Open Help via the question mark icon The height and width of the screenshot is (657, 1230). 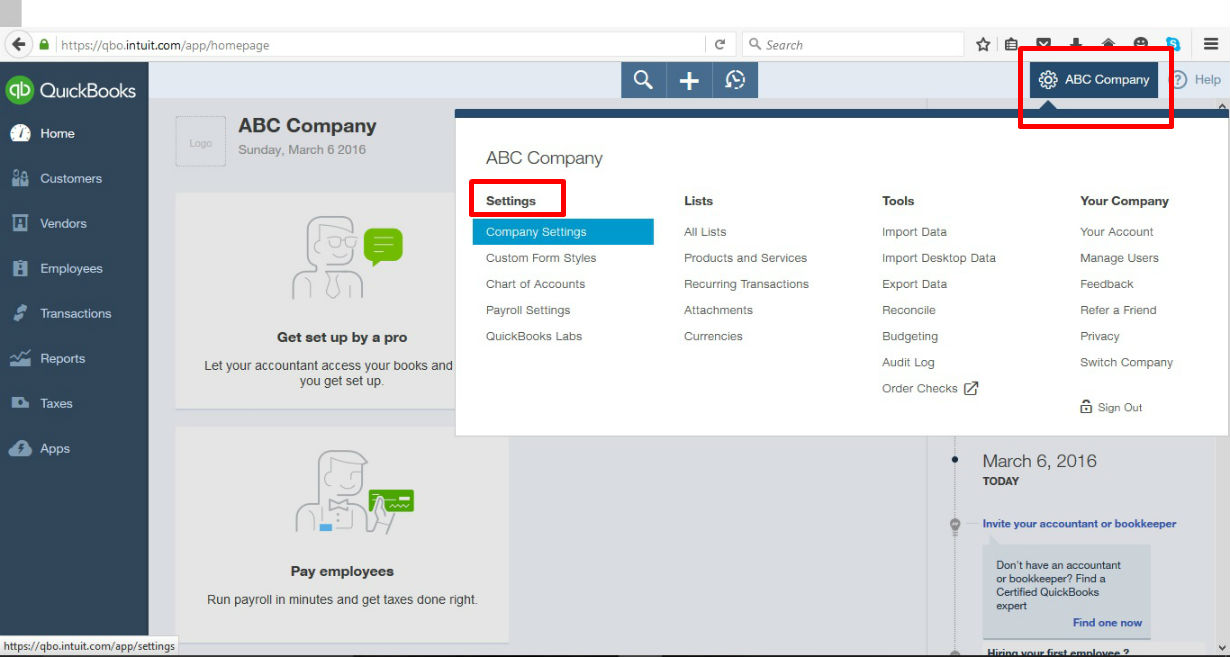click(x=1179, y=80)
